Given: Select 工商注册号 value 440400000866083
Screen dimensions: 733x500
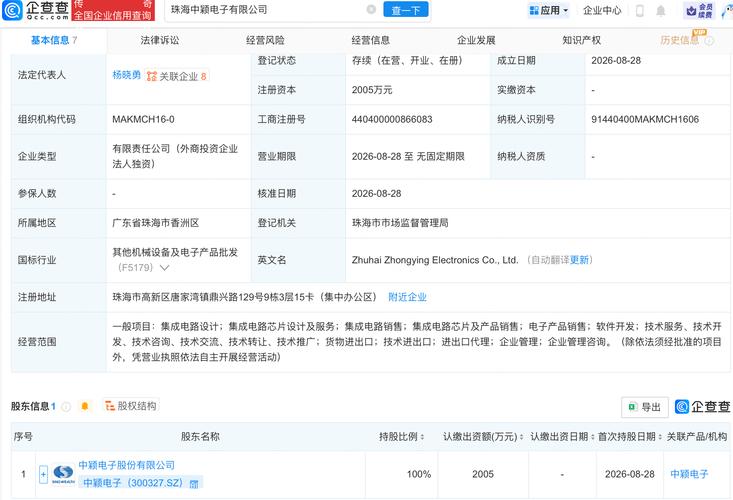Looking at the screenshot, I should [x=392, y=119].
